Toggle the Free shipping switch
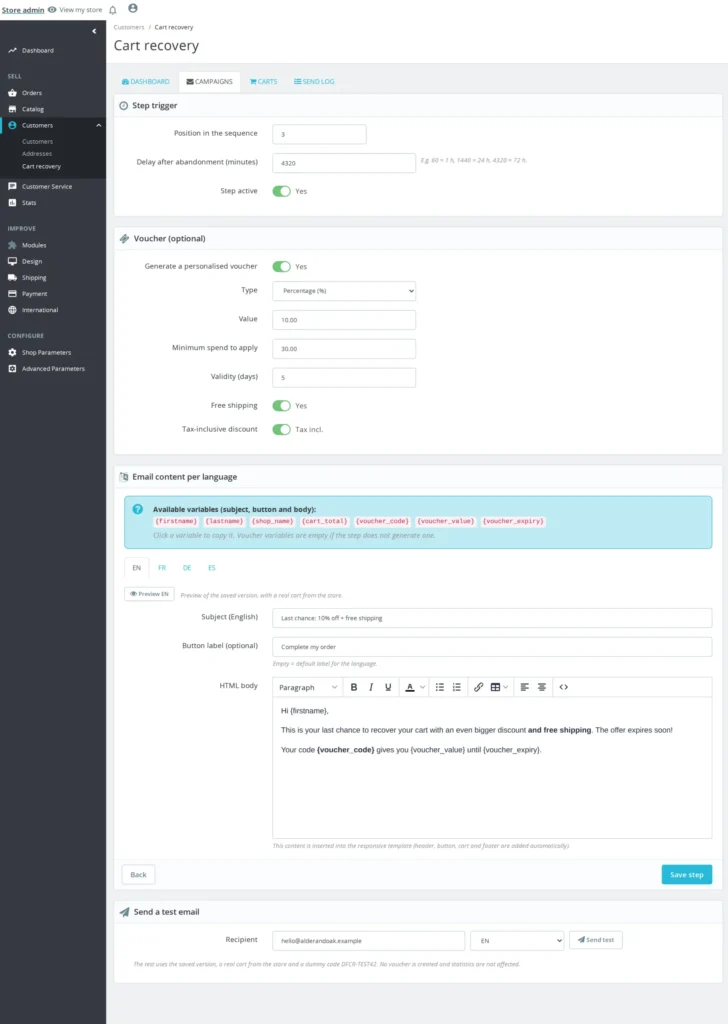This screenshot has width=728, height=1024. tap(281, 406)
